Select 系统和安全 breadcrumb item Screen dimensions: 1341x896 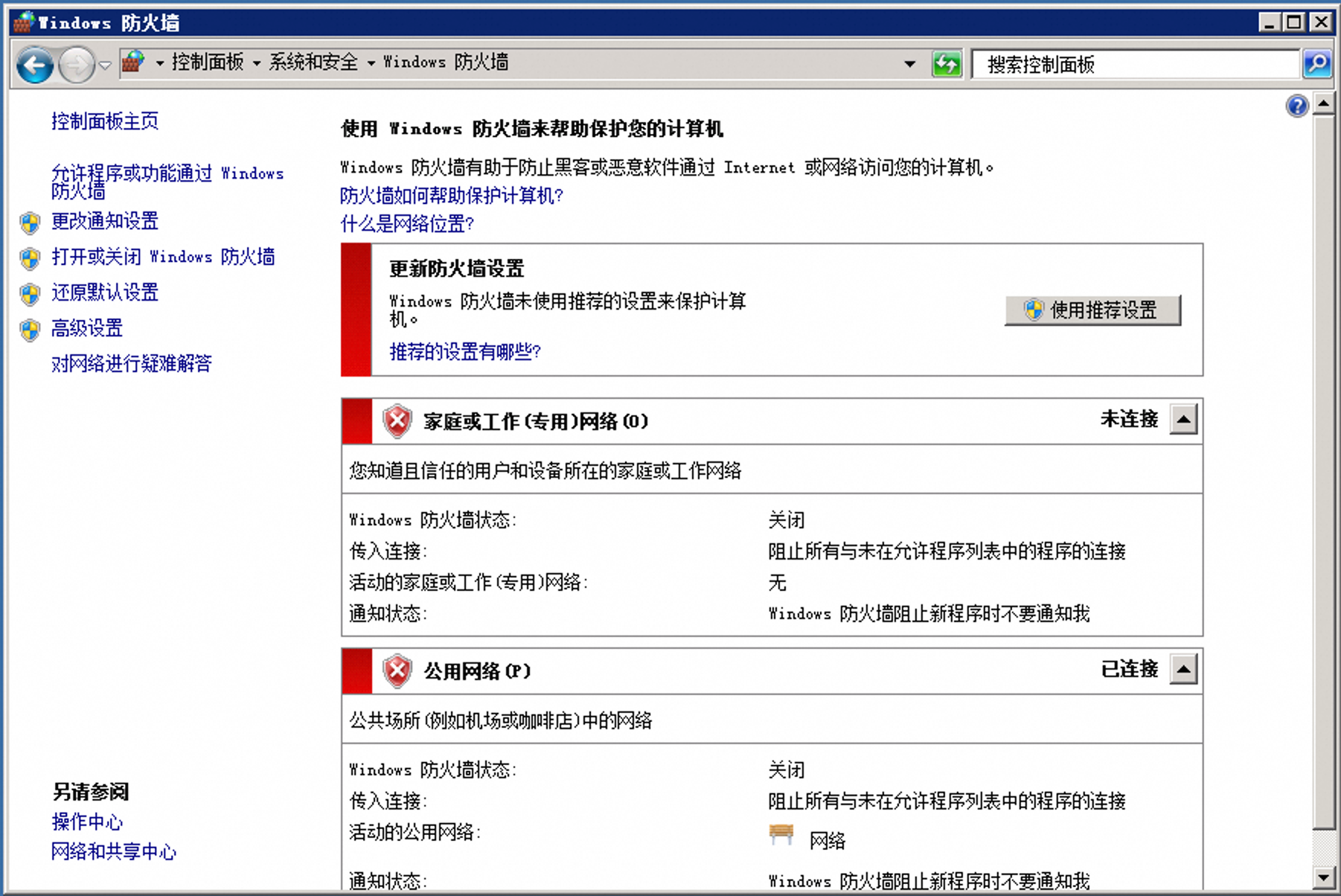[313, 63]
